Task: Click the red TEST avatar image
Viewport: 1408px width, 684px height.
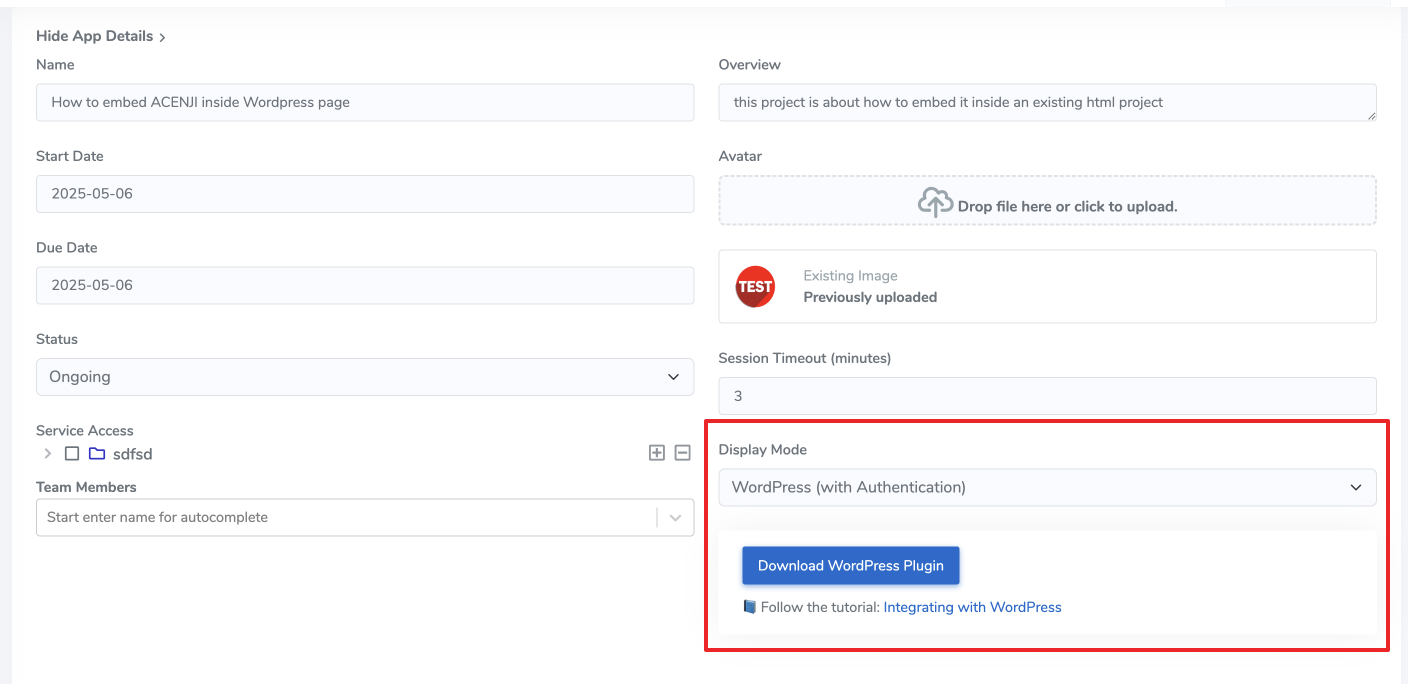Action: (754, 286)
